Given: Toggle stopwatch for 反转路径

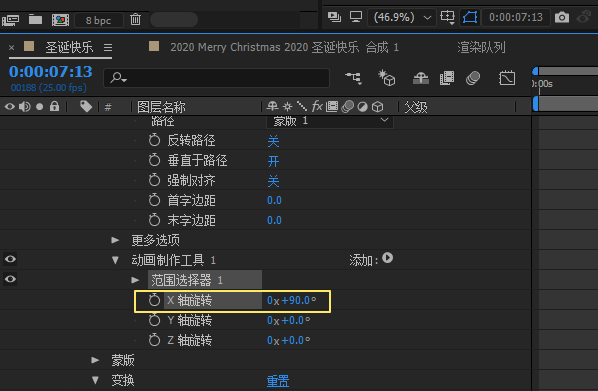Looking at the screenshot, I should [154, 140].
